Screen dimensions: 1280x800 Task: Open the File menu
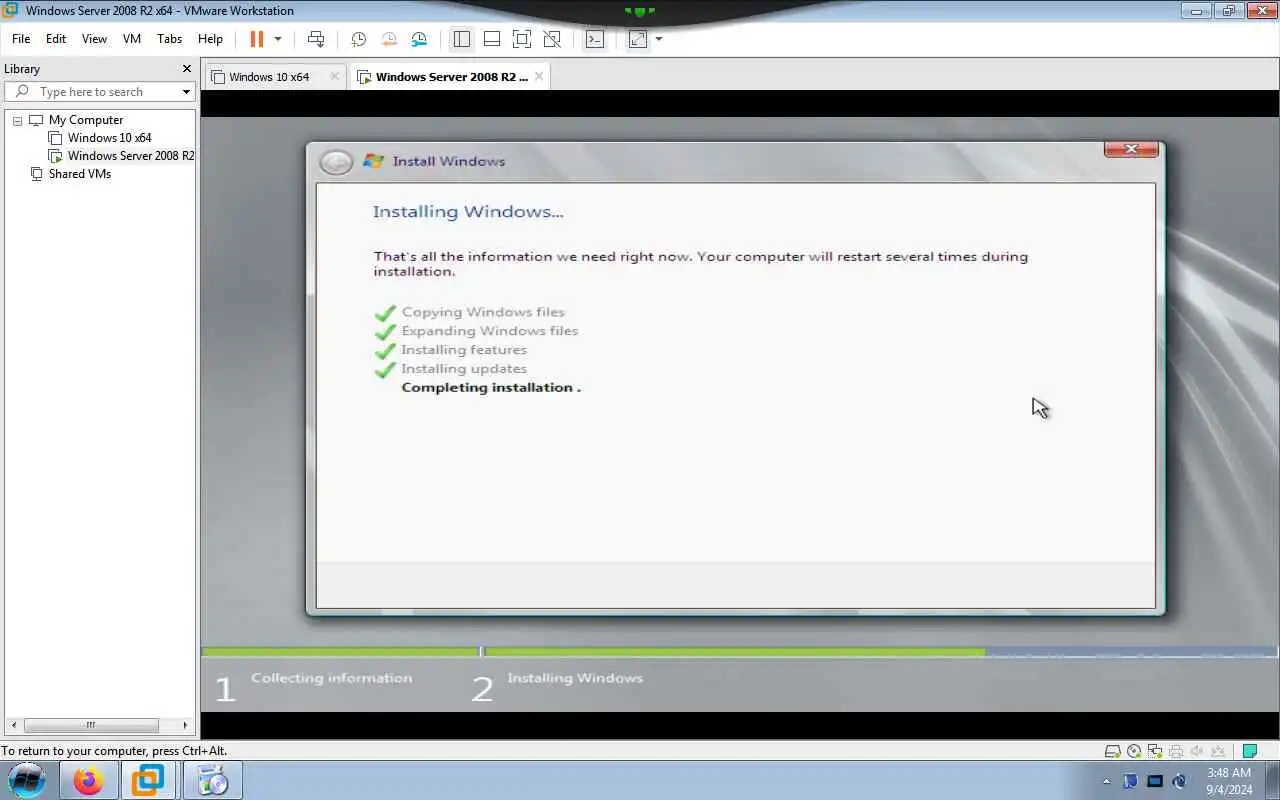(21, 39)
